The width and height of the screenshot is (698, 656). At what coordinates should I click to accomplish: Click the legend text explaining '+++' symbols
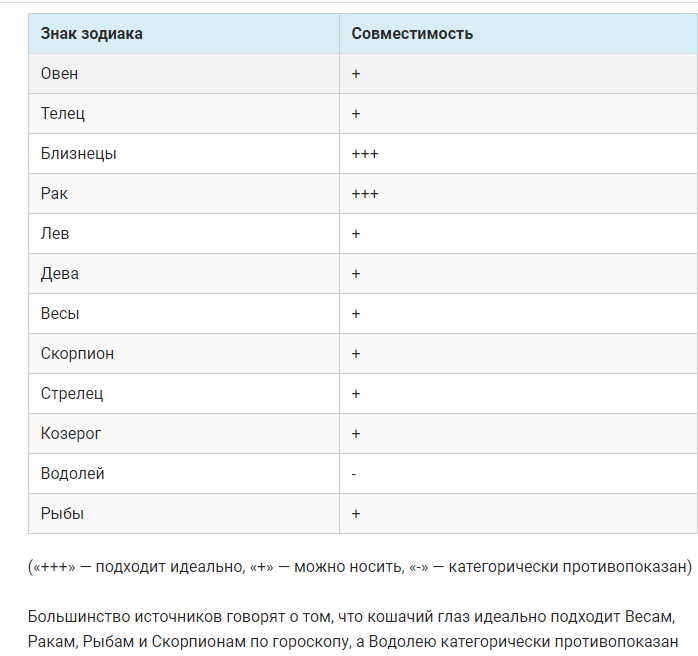(x=360, y=567)
